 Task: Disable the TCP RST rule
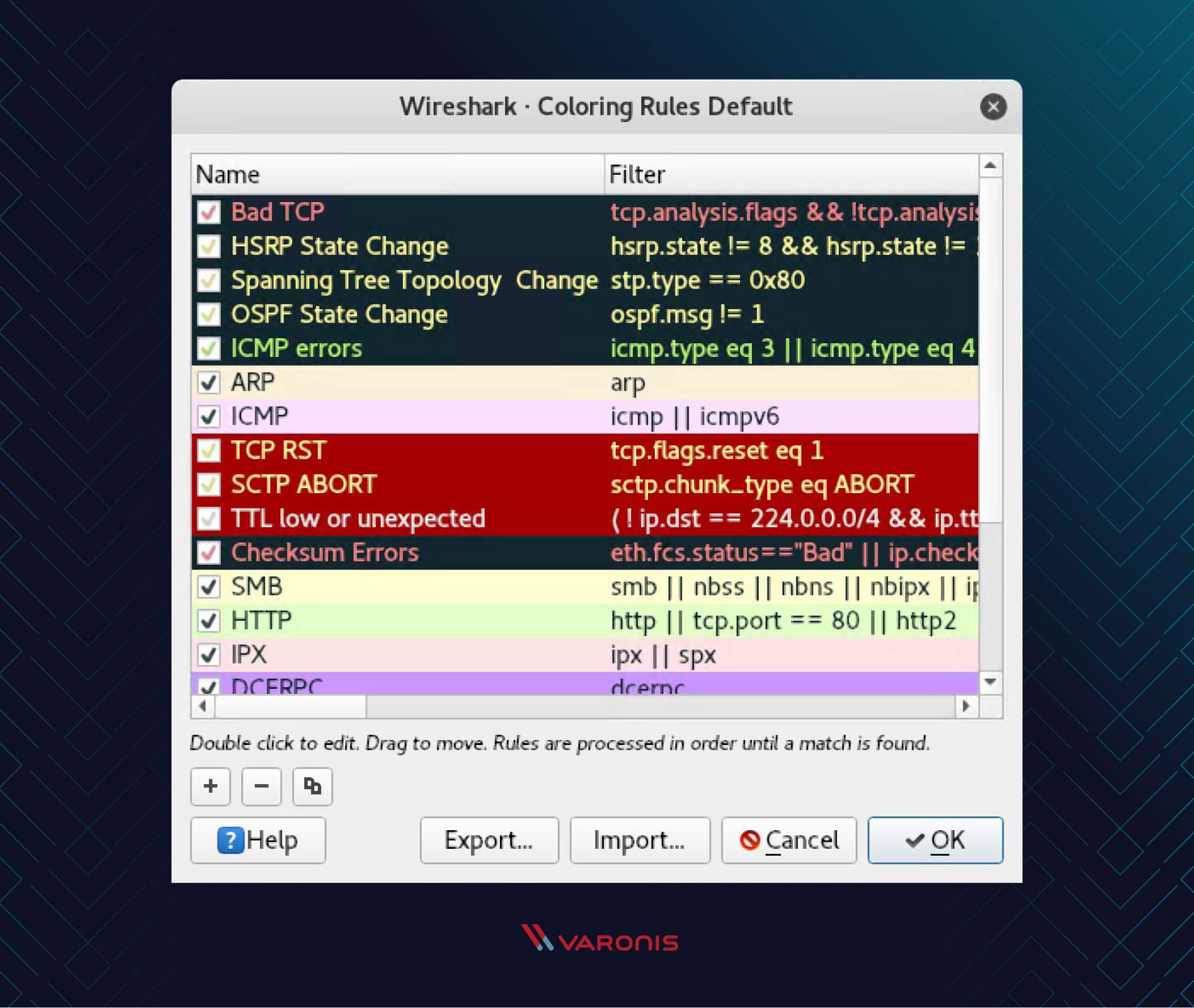208,450
